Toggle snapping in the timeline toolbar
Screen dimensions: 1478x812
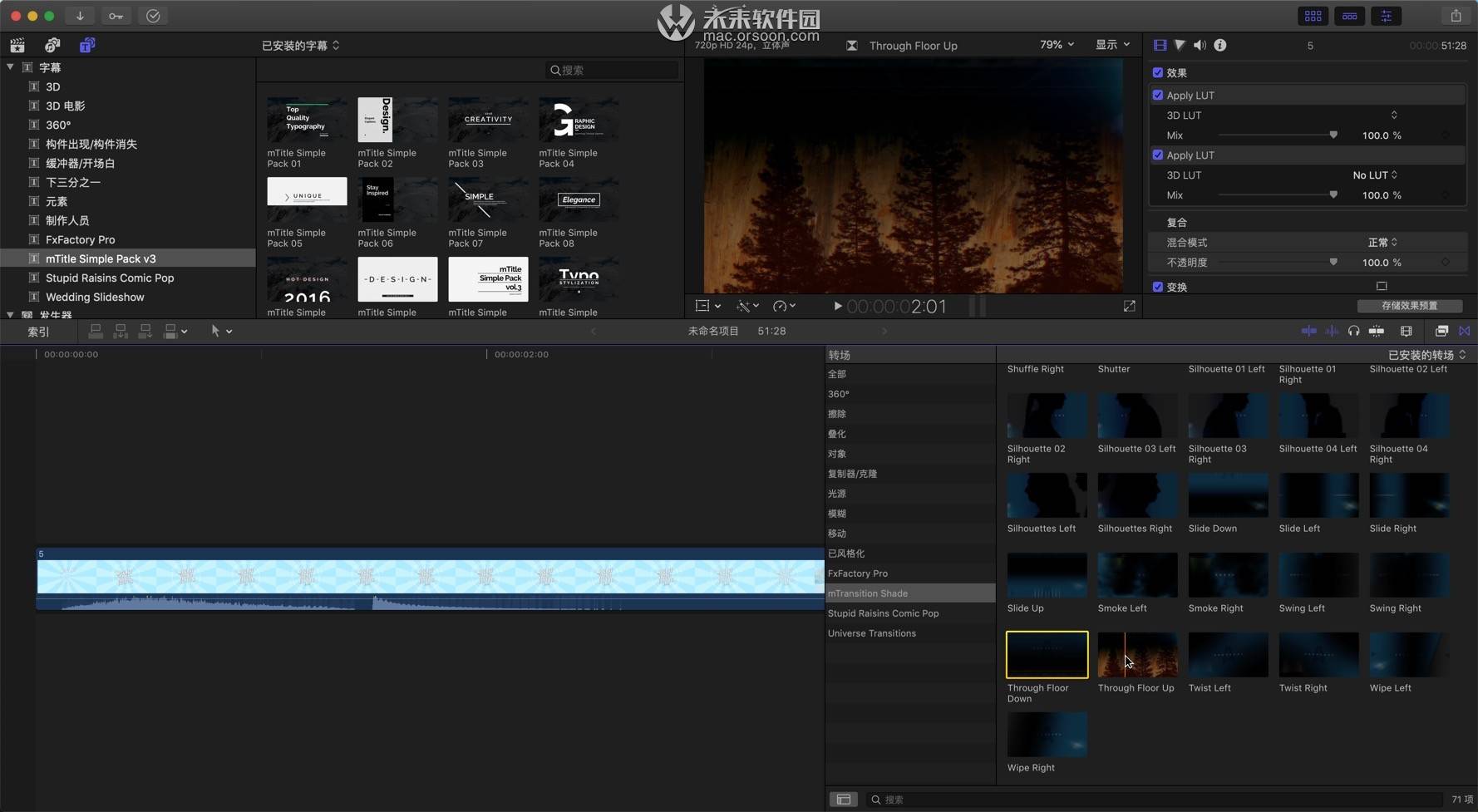1377,331
